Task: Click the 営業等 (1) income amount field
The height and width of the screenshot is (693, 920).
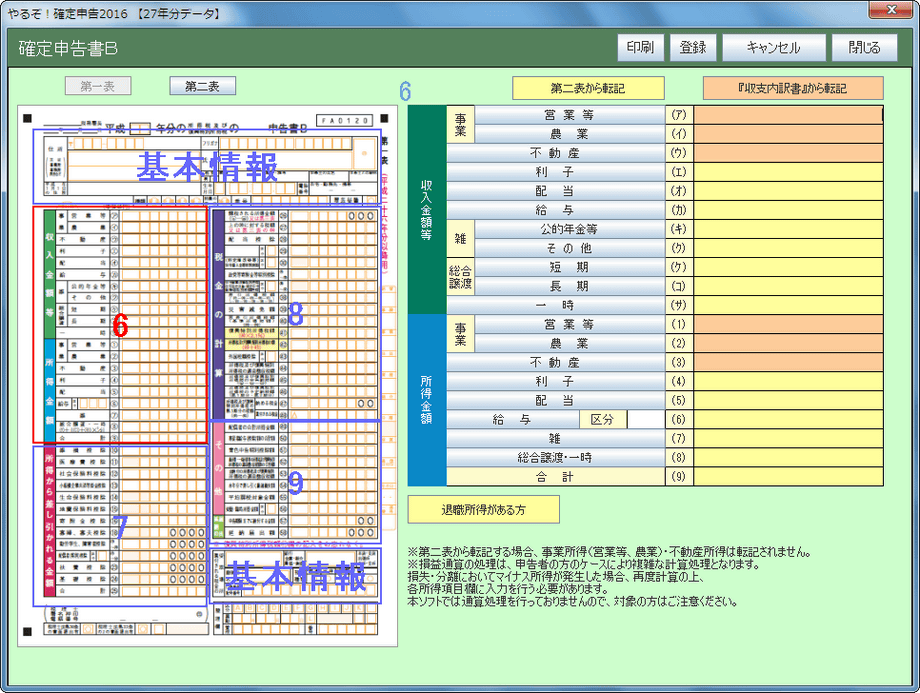Action: coord(788,324)
